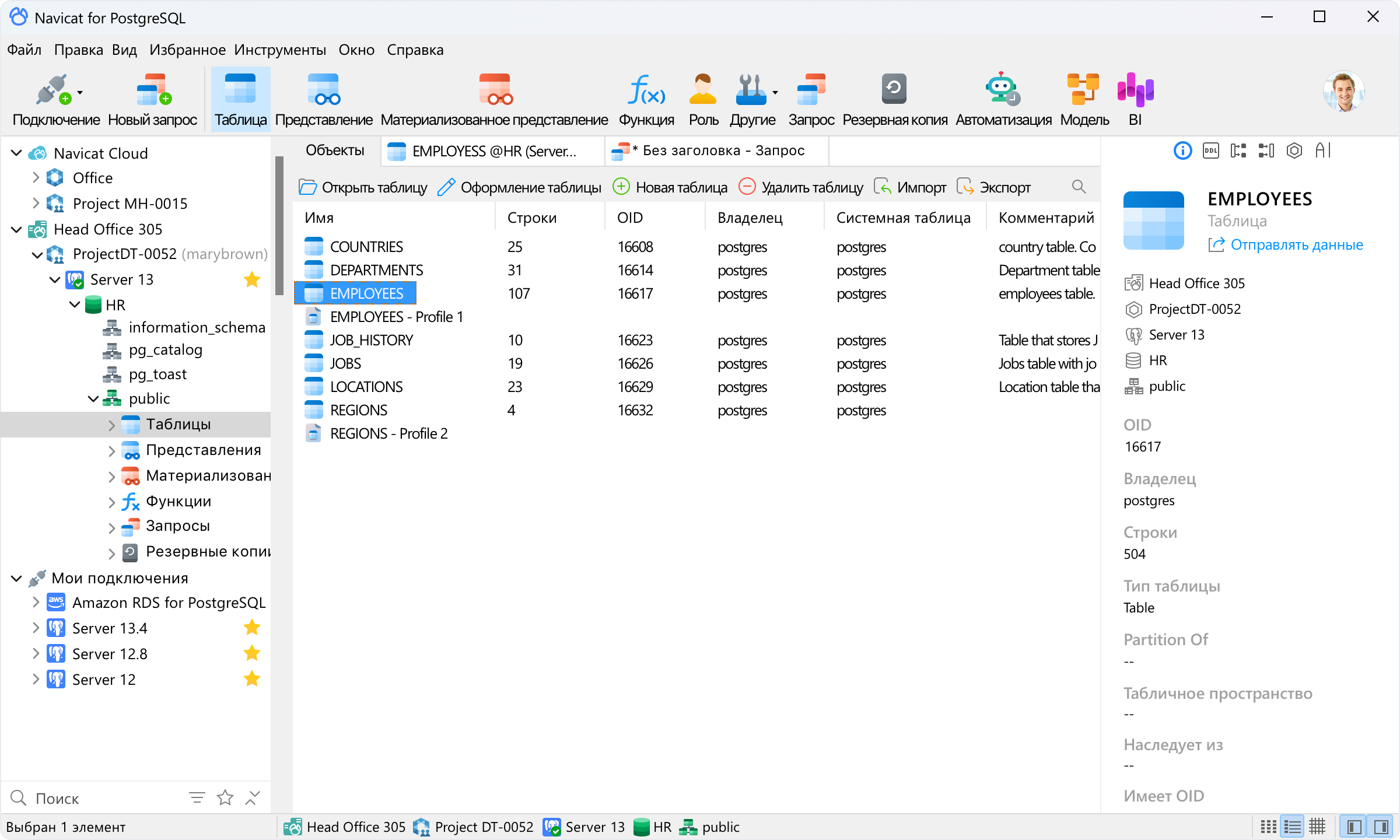Click Новая таблица button
Image resolution: width=1400 pixels, height=840 pixels.
670,187
